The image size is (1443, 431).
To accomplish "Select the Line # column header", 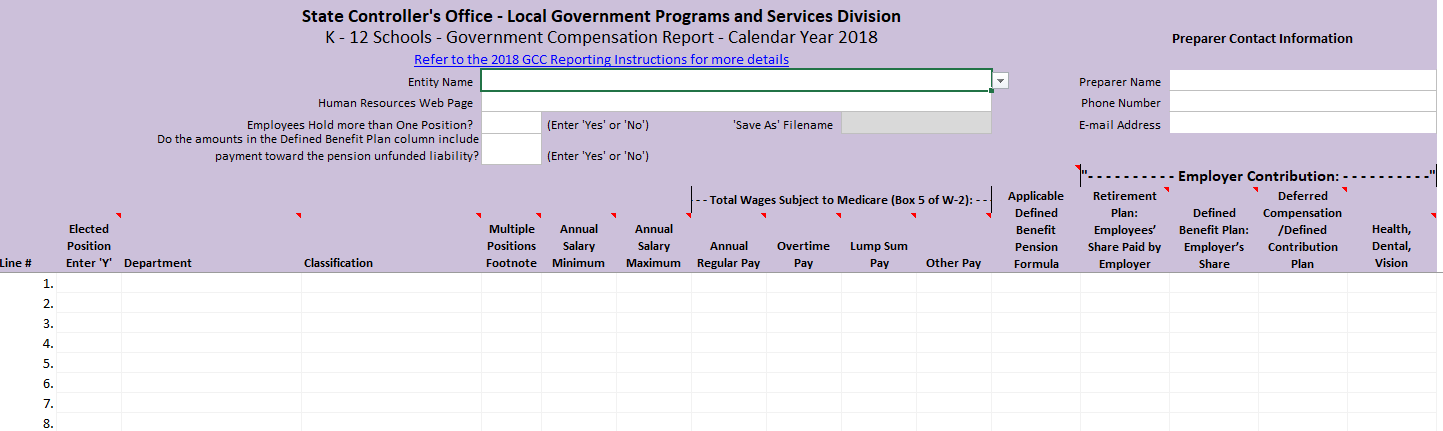I will (16, 263).
